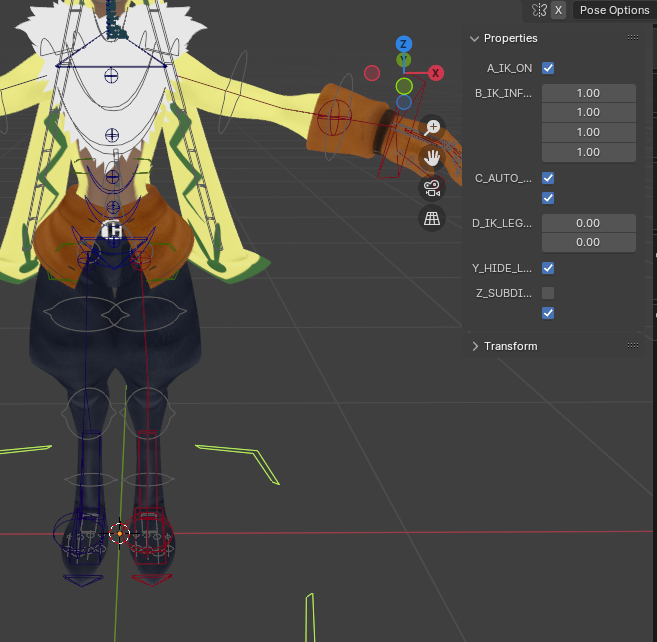
Task: Switch perspective/orthographic with the grid icon
Action: click(432, 218)
